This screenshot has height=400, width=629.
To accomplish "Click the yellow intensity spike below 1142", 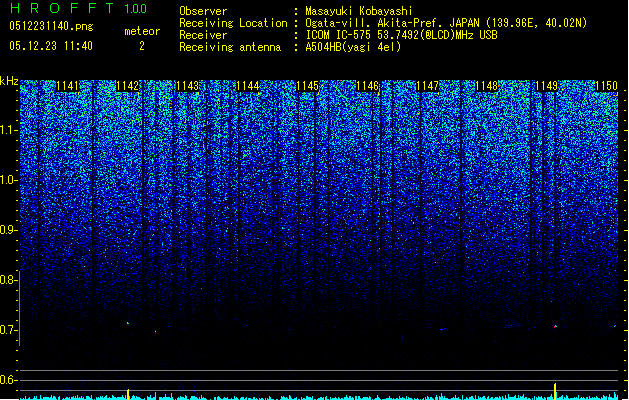I will (128, 394).
